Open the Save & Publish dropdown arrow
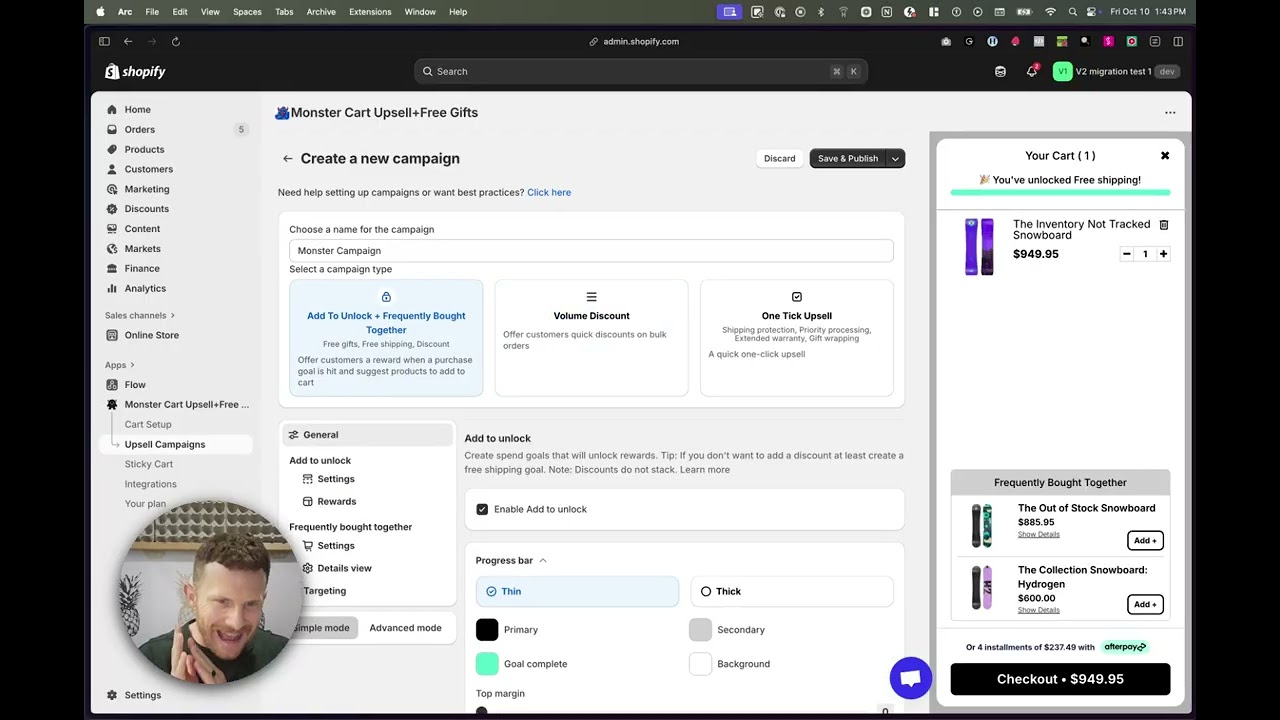Viewport: 1280px width, 720px height. point(895,158)
